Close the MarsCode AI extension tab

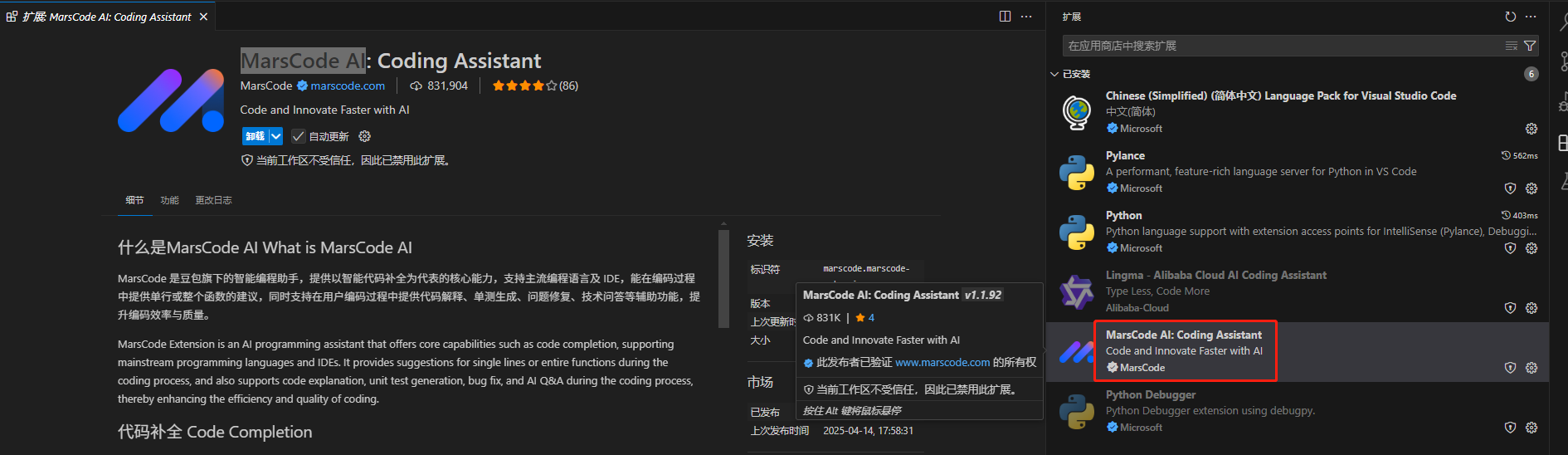203,17
